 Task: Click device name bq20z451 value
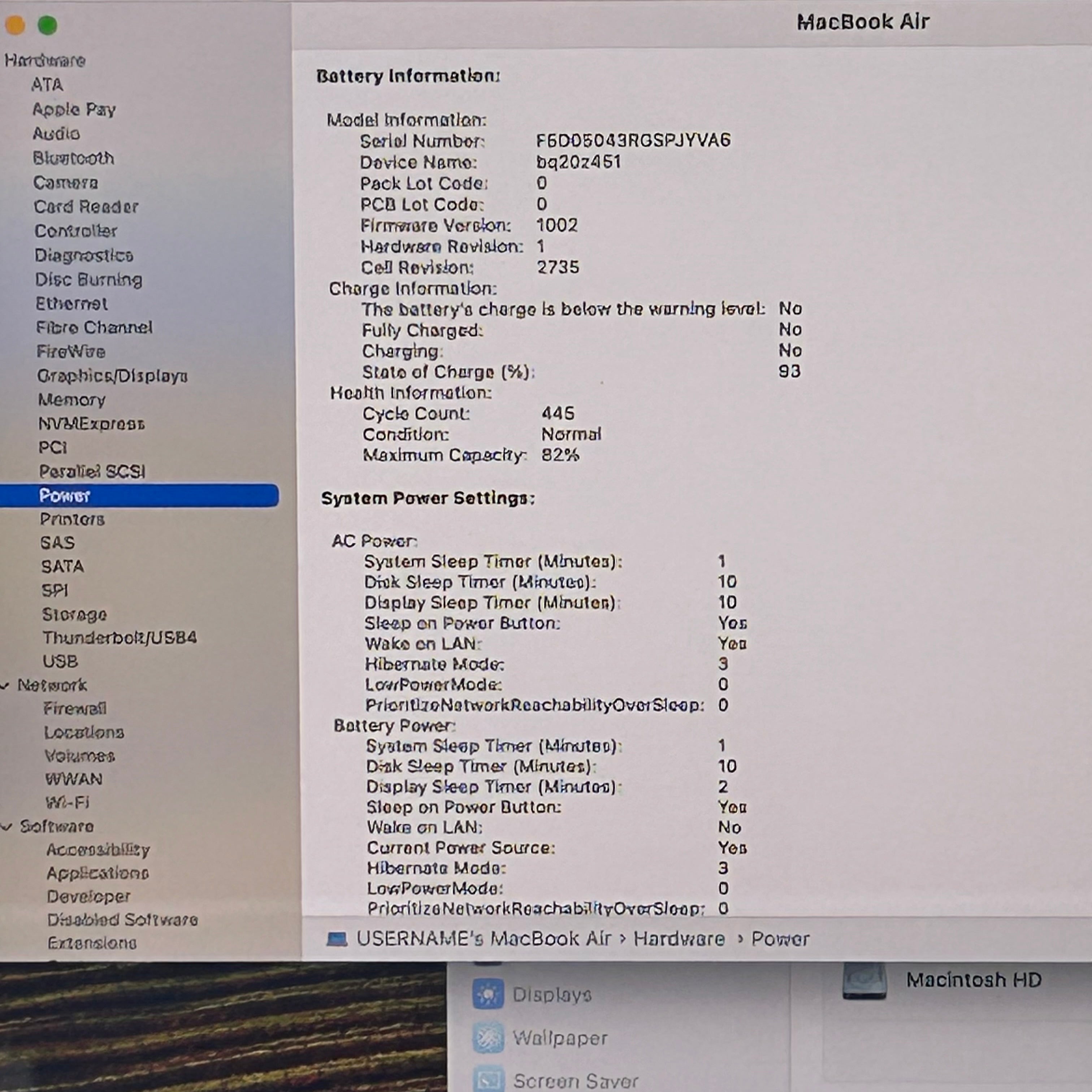click(578, 162)
